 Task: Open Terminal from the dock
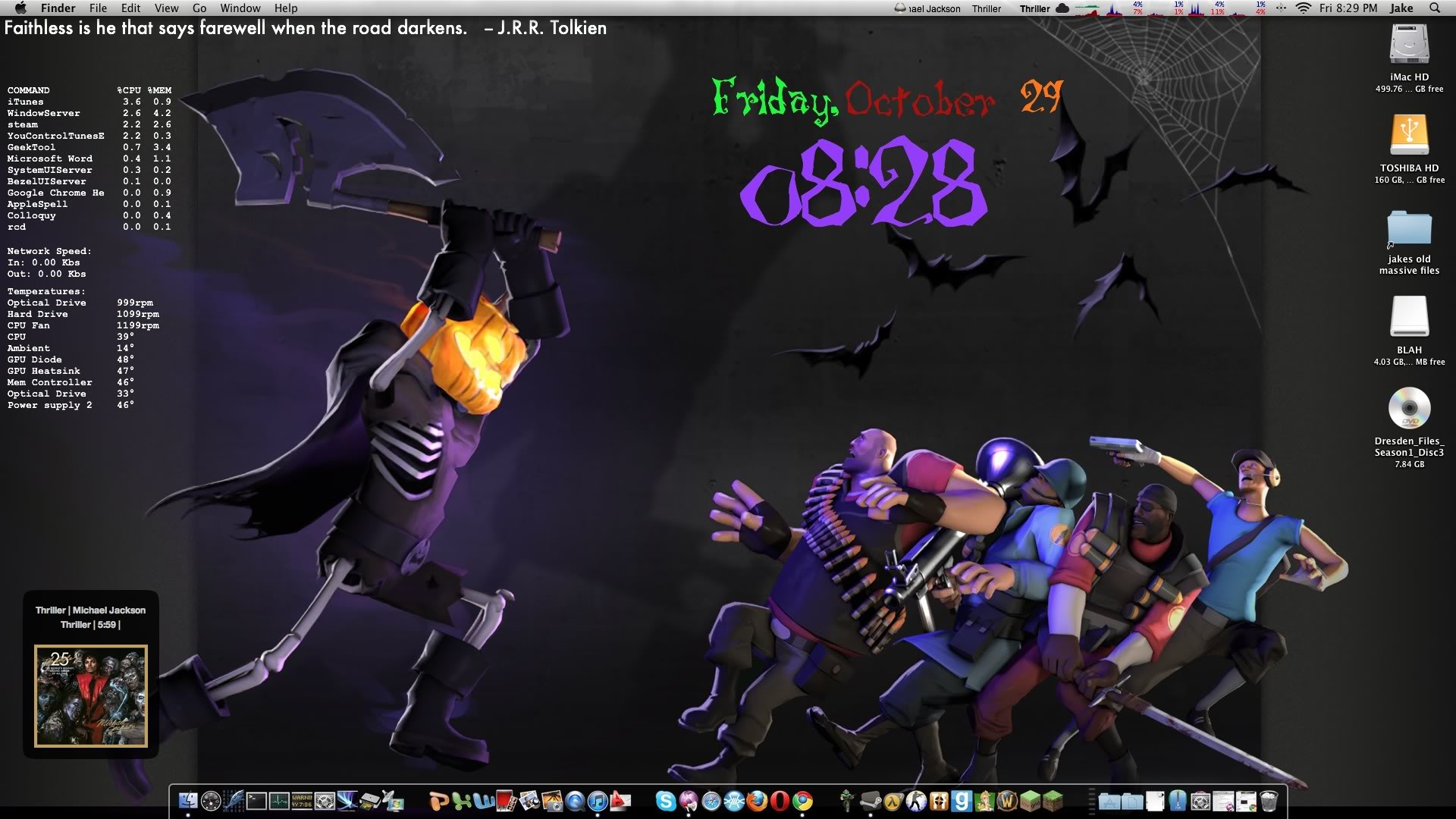click(x=256, y=801)
